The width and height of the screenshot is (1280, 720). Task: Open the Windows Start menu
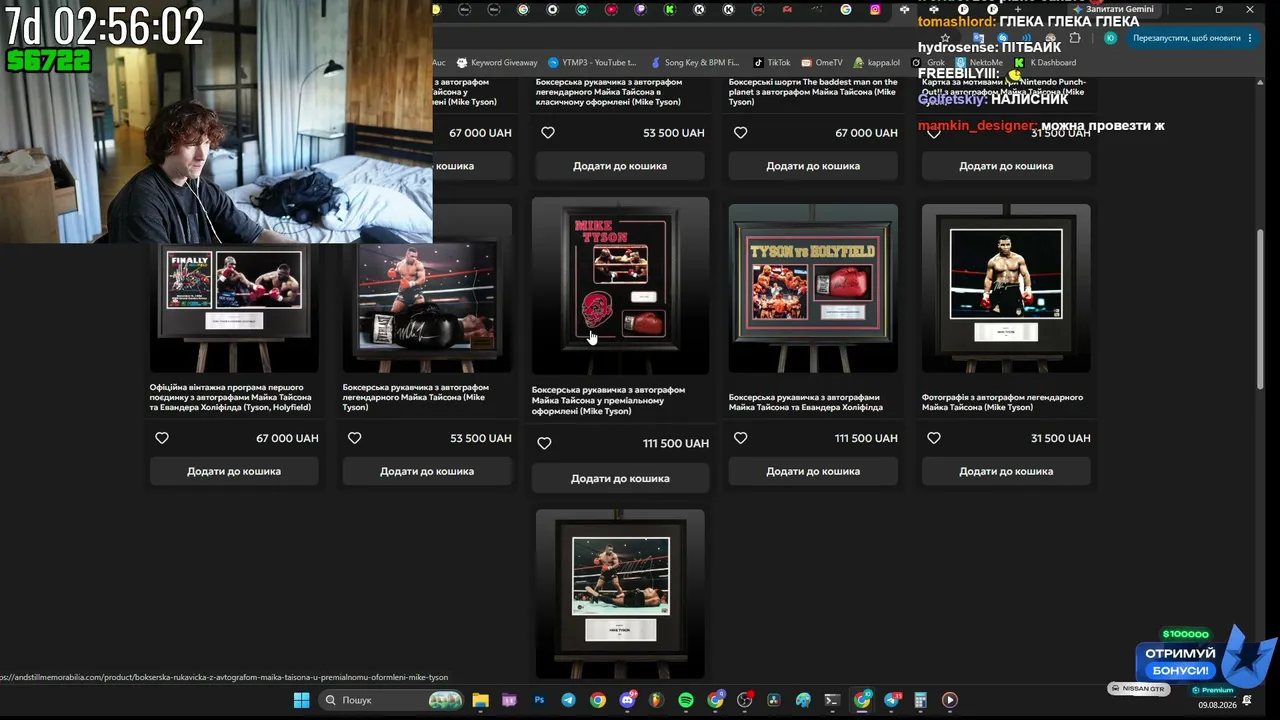(x=301, y=700)
